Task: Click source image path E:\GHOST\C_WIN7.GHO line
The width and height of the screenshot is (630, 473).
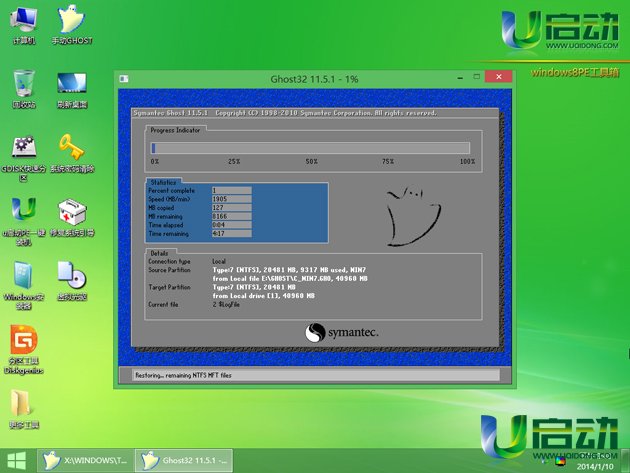Action: [x=290, y=278]
